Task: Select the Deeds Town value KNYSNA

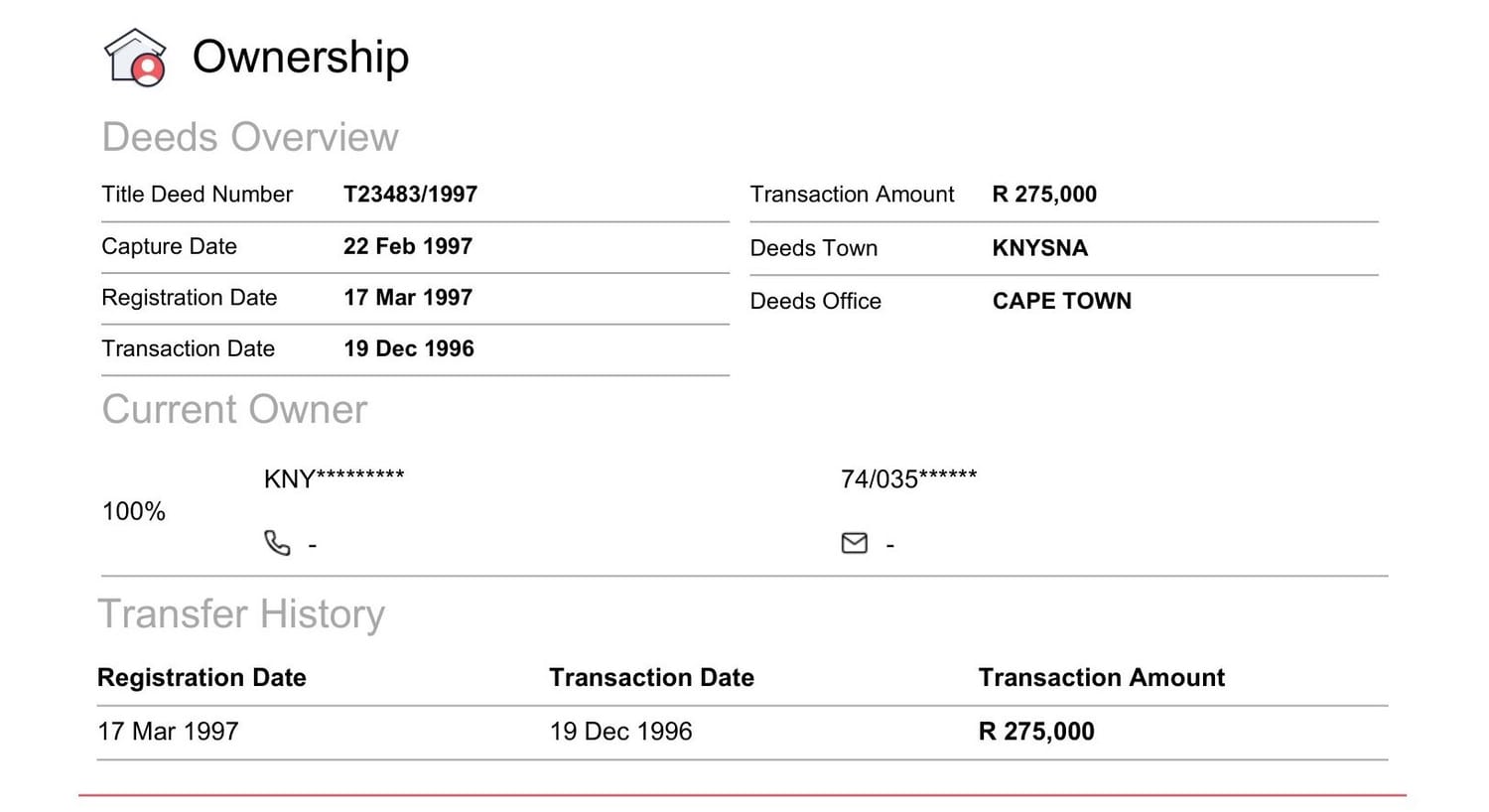Action: coord(1039,248)
